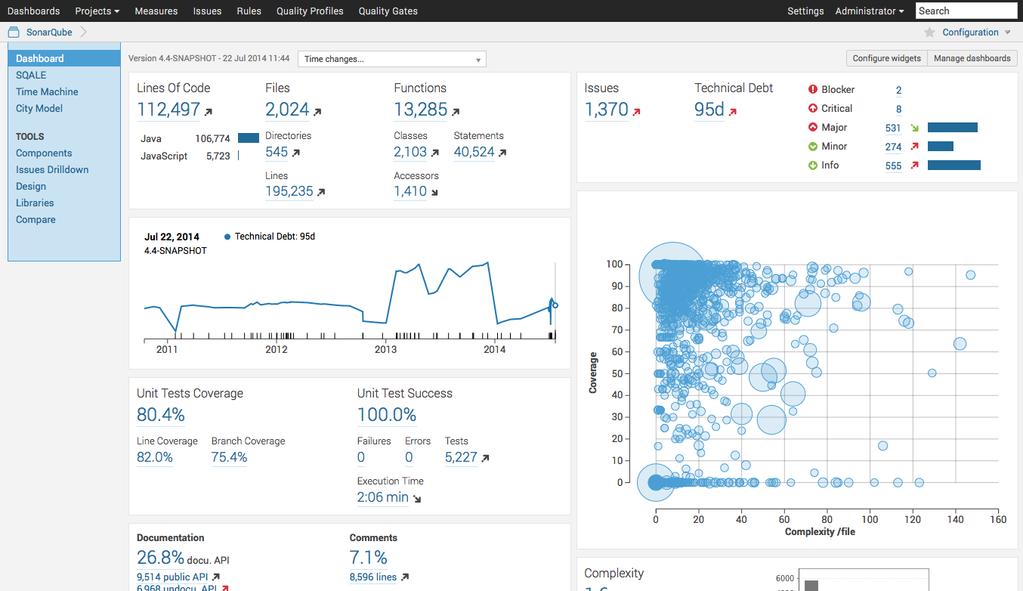Click the 8,596 lines comments link
The image size is (1023, 591).
373,577
